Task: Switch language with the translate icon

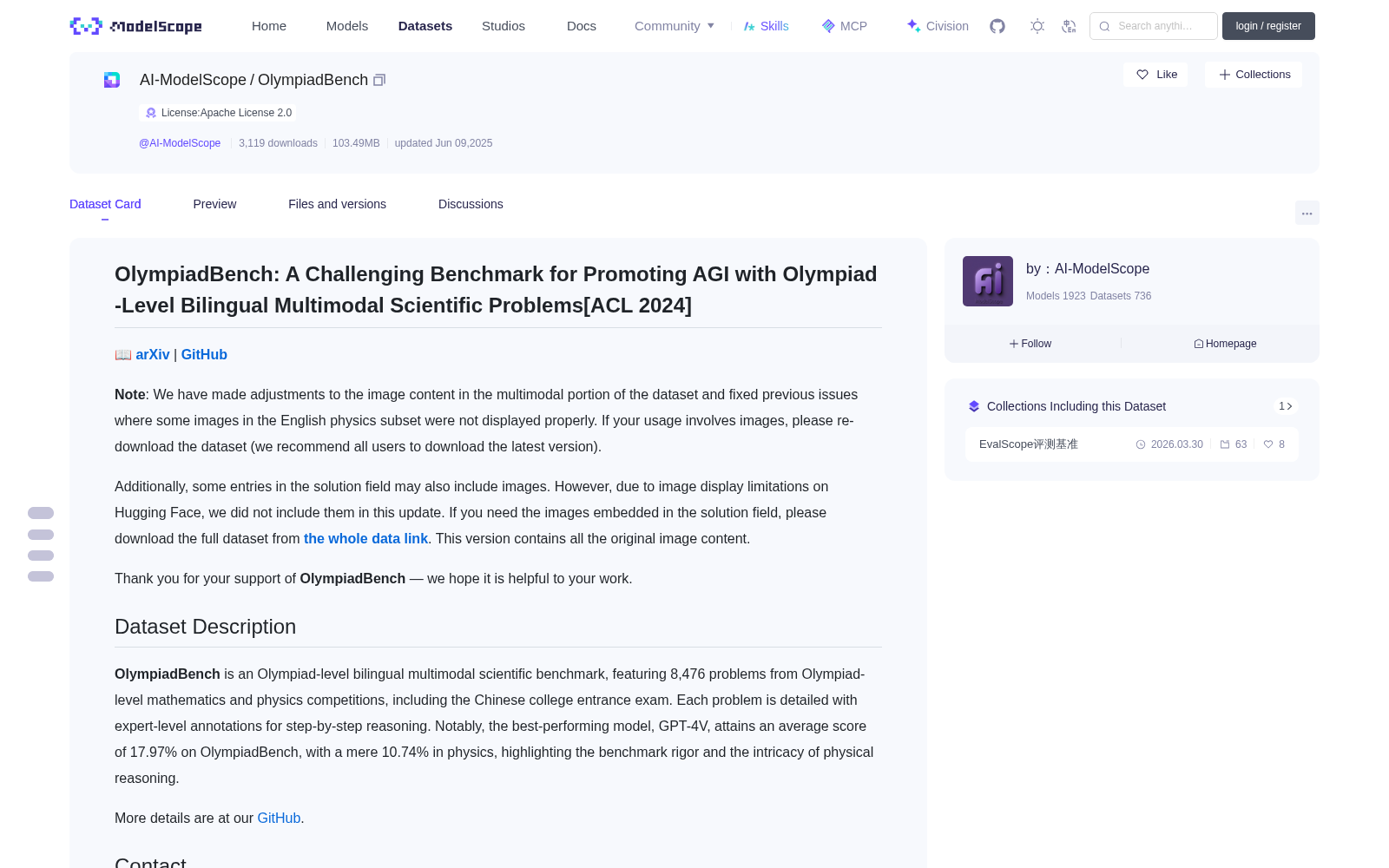Action: (1070, 26)
